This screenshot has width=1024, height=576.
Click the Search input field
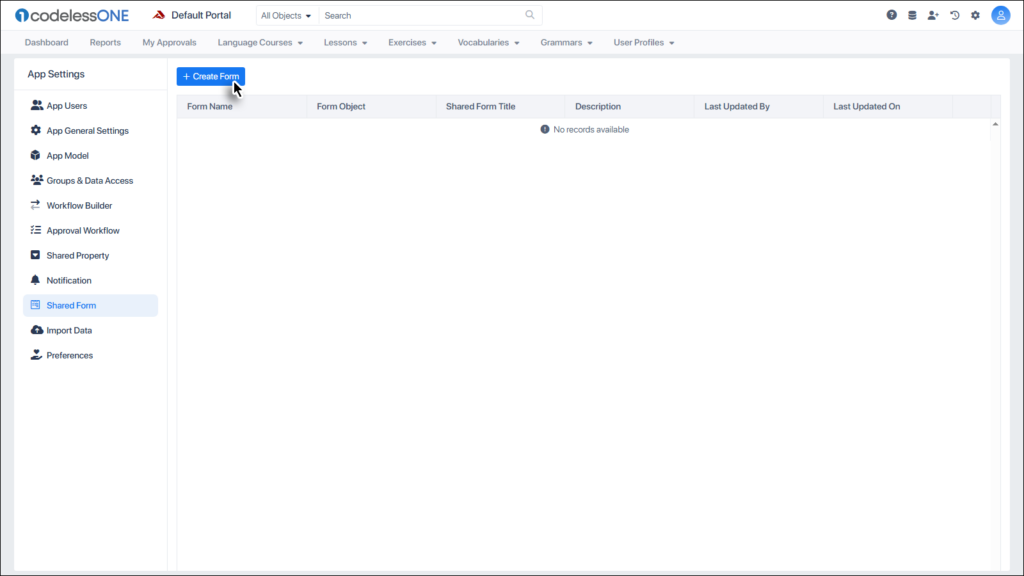(x=423, y=15)
